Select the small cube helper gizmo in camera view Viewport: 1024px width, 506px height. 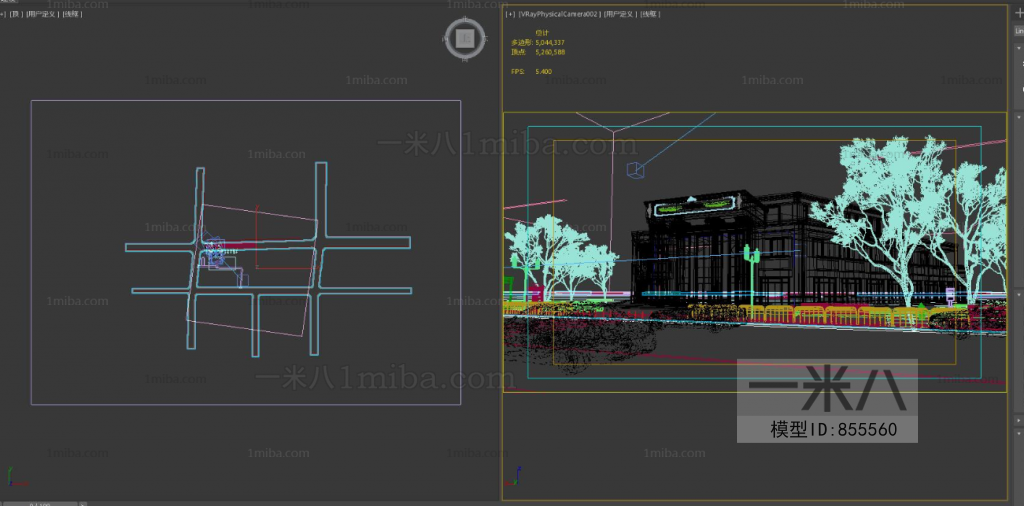(x=634, y=170)
